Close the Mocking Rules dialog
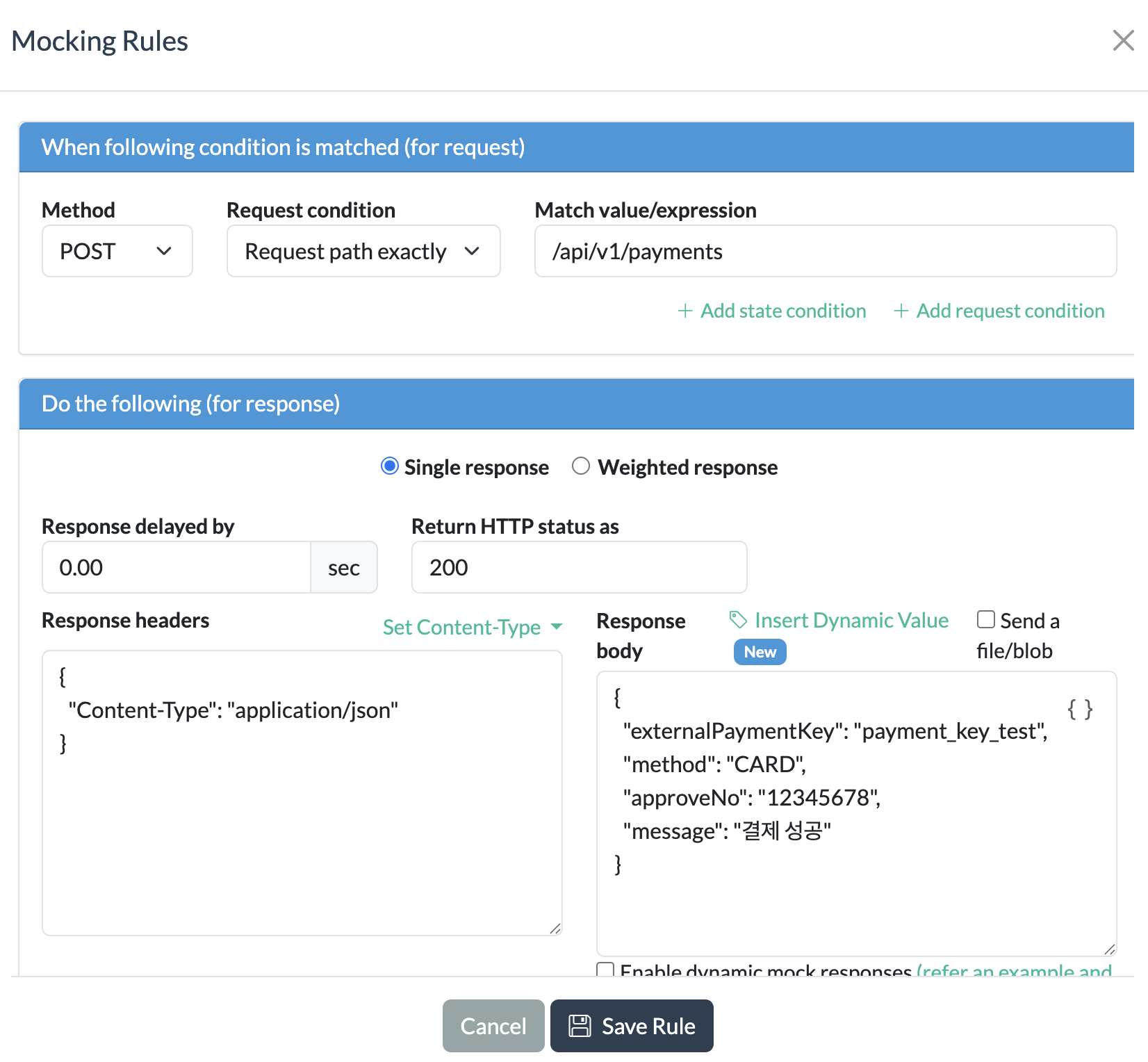 click(1123, 40)
